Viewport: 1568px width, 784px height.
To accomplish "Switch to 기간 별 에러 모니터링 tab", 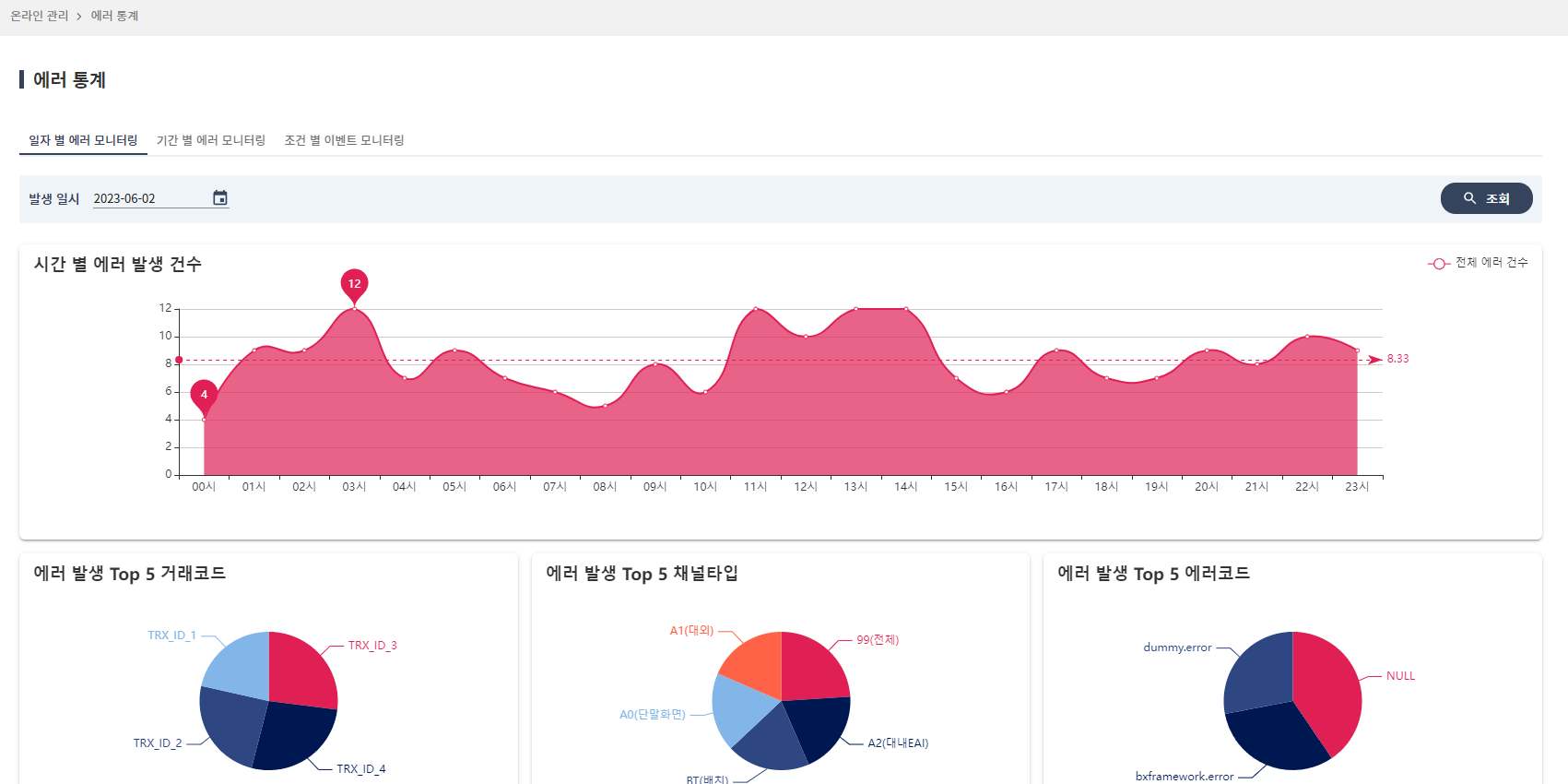I will coord(211,140).
